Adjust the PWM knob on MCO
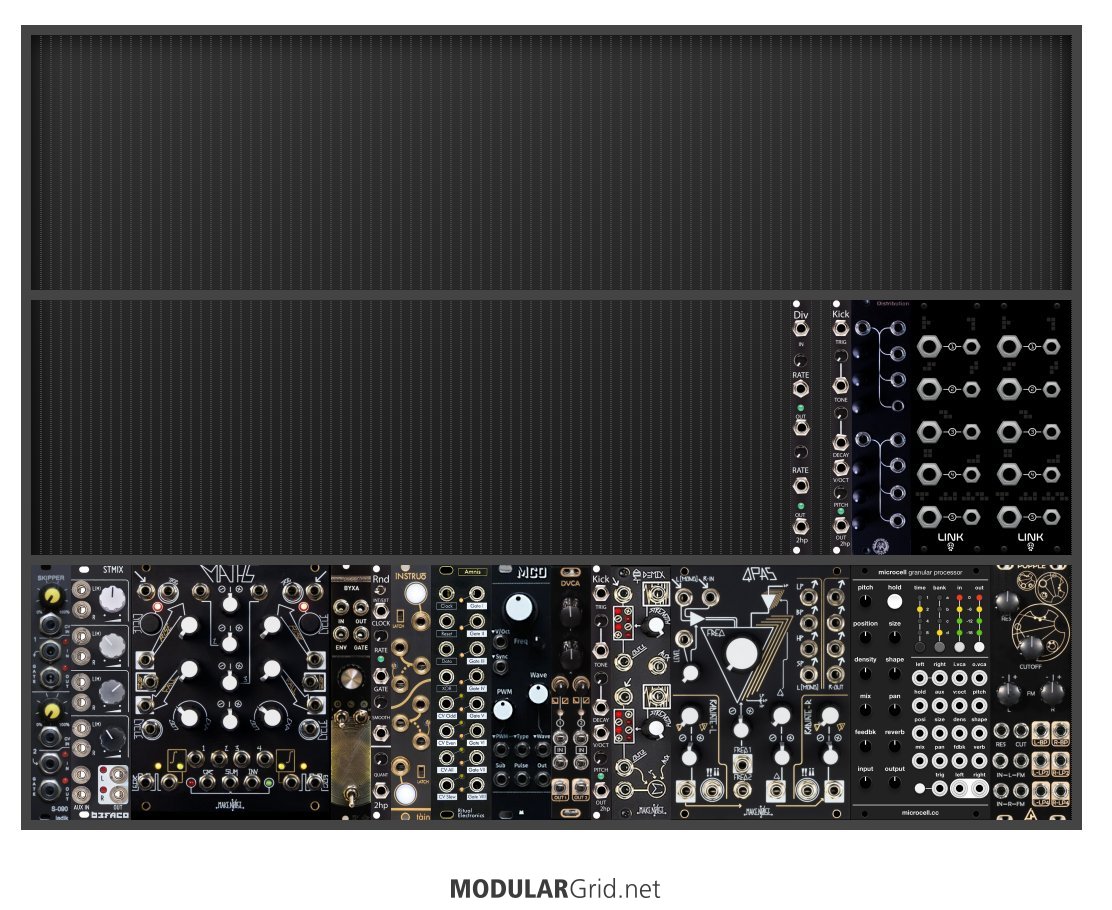This screenshot has width=1112, height=910. (503, 710)
